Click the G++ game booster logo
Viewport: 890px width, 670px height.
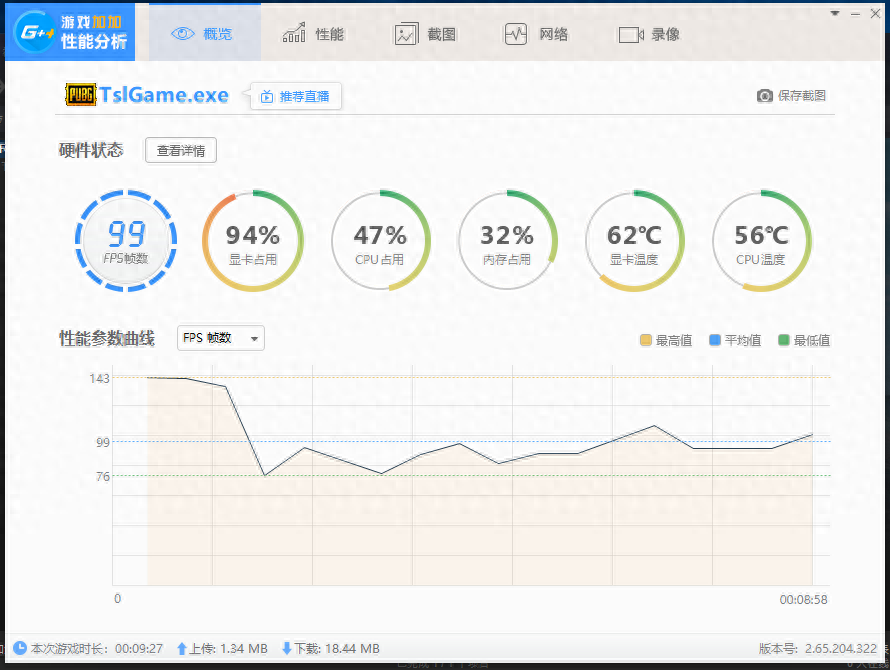click(33, 32)
